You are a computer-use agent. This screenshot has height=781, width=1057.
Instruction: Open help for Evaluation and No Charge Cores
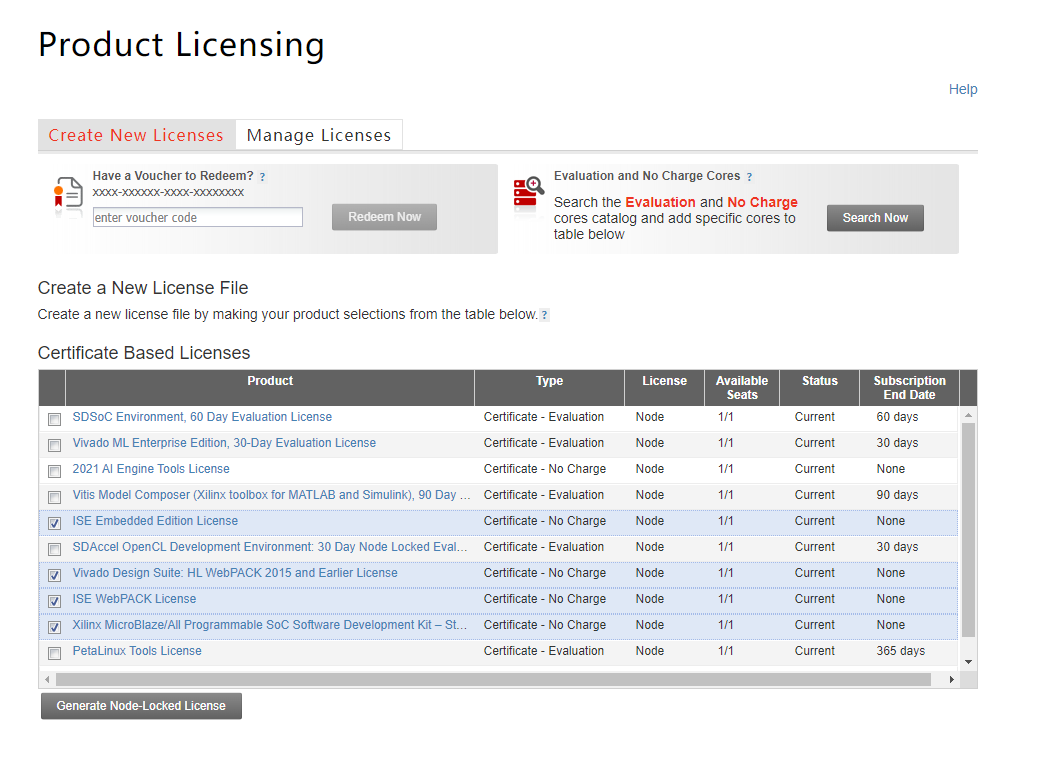[x=749, y=175]
